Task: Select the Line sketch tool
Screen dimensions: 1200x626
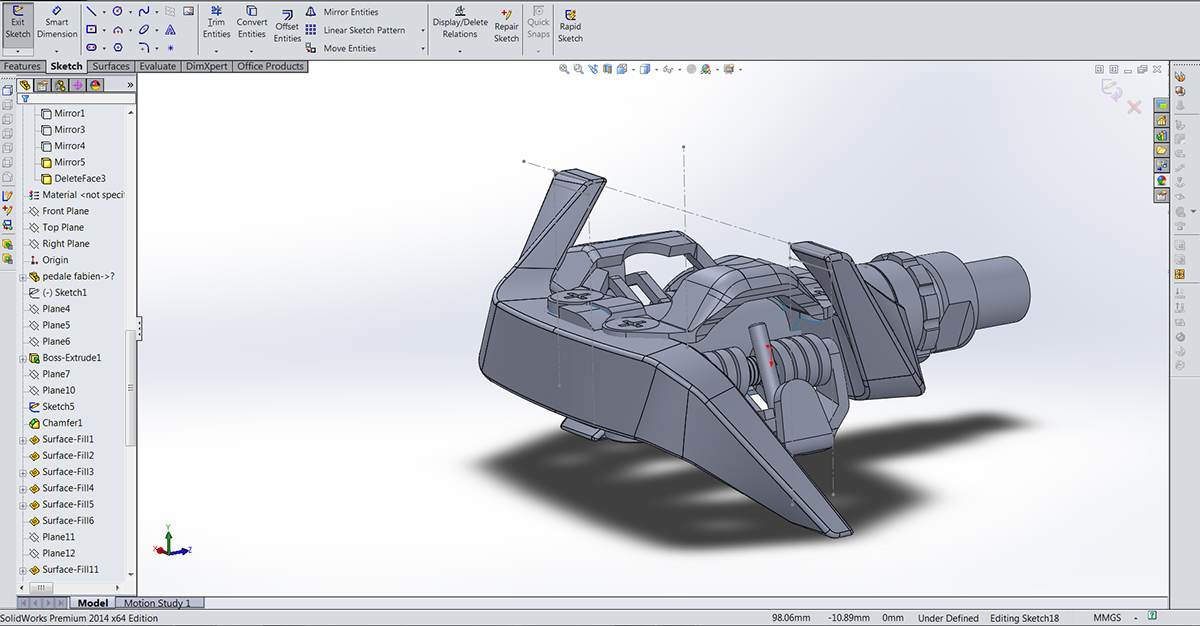Action: point(92,11)
